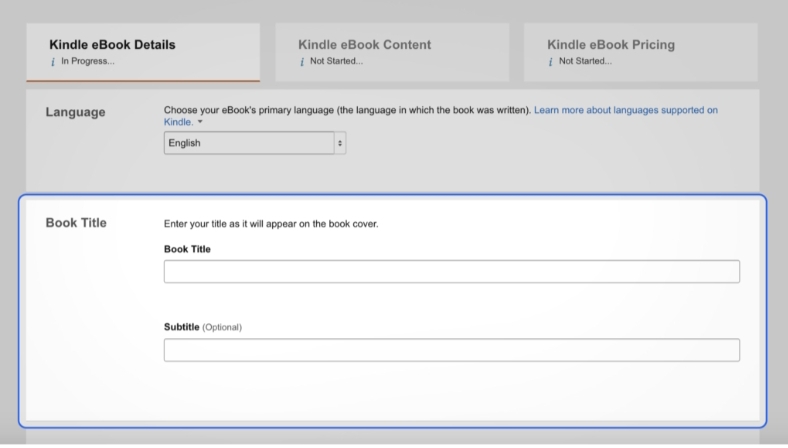Select the Language section heading
Screen dimensions: 788x448
[x=75, y=112]
